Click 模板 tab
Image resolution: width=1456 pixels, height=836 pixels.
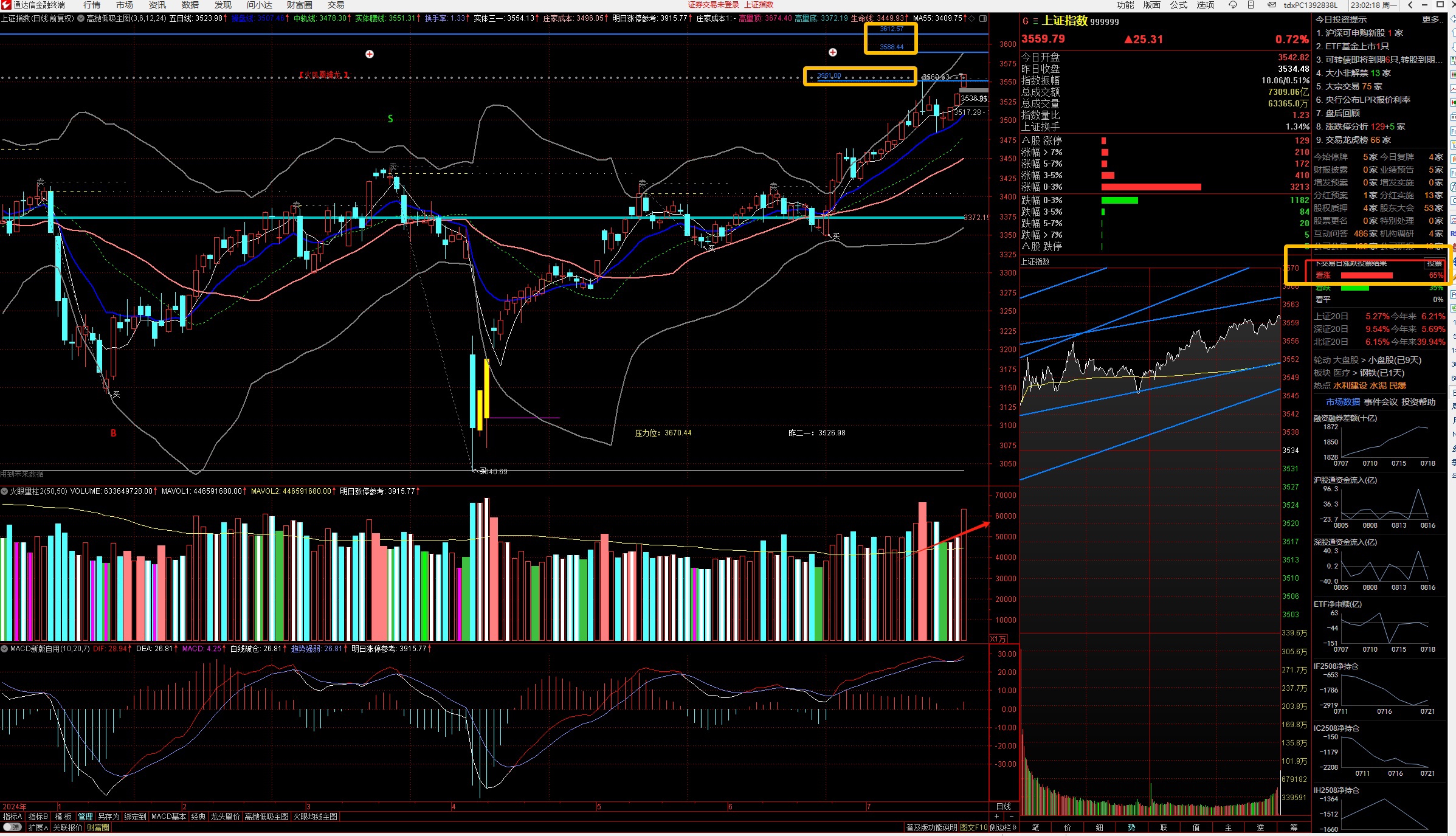click(x=63, y=817)
